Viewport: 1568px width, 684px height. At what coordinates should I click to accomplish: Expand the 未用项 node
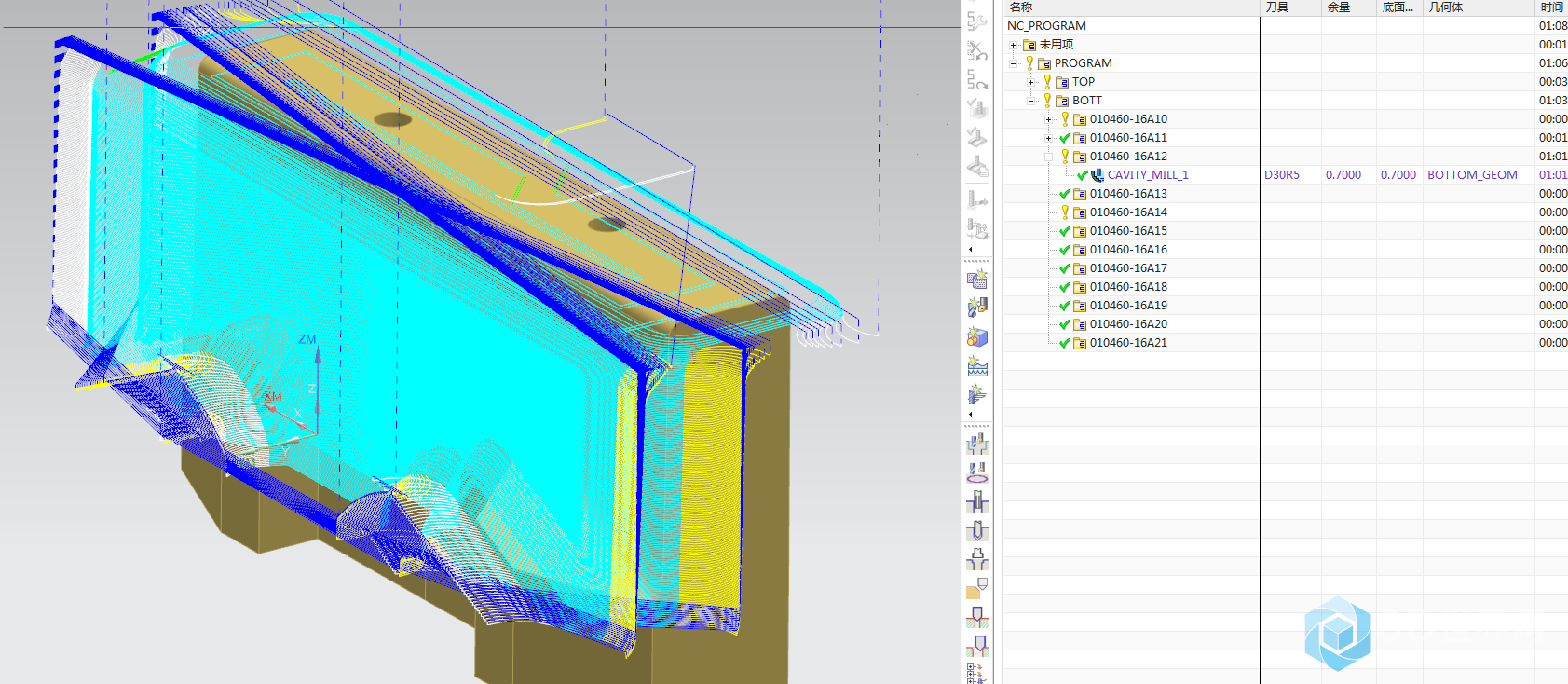[1013, 45]
